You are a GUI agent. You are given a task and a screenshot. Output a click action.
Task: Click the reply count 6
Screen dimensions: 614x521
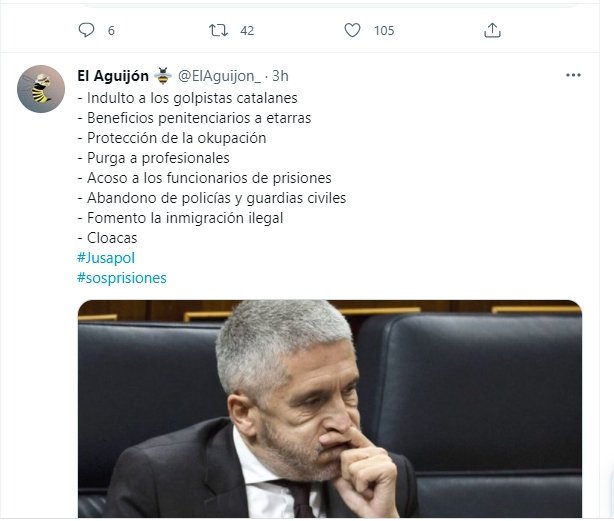click(x=111, y=31)
